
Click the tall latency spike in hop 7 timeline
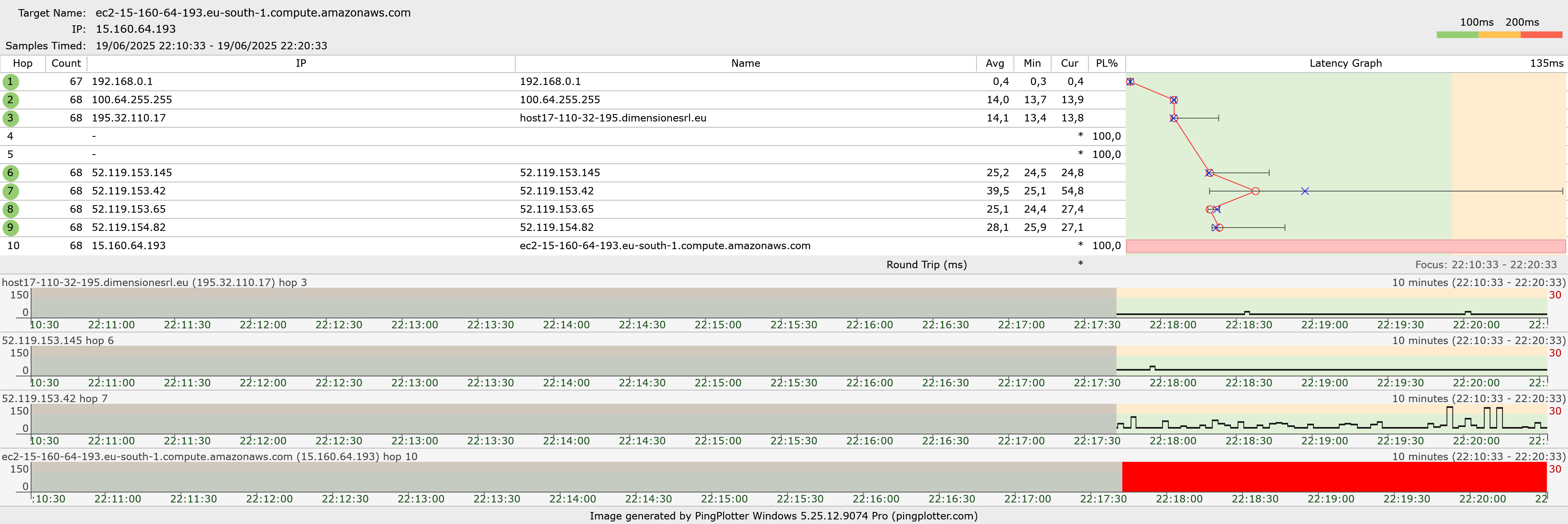1449,417
